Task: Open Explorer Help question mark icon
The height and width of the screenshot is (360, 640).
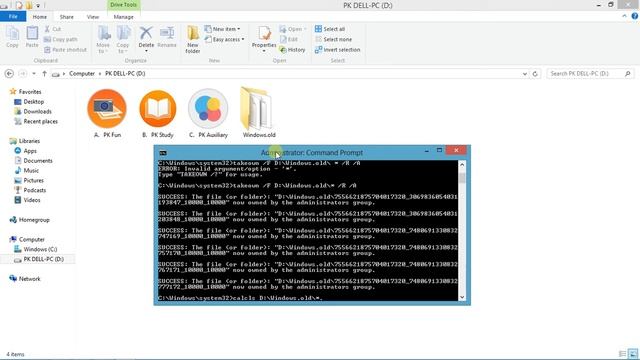Action: [635, 16]
